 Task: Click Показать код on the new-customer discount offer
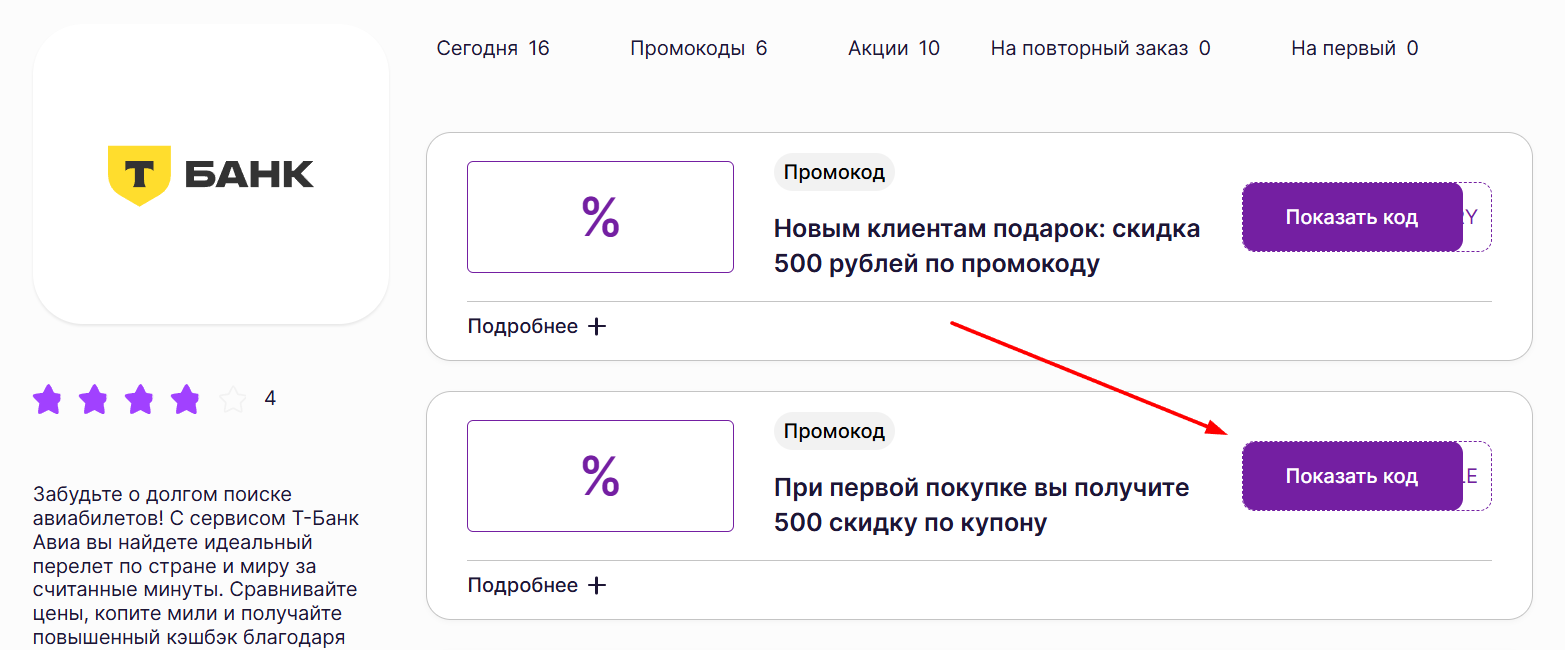[1352, 217]
